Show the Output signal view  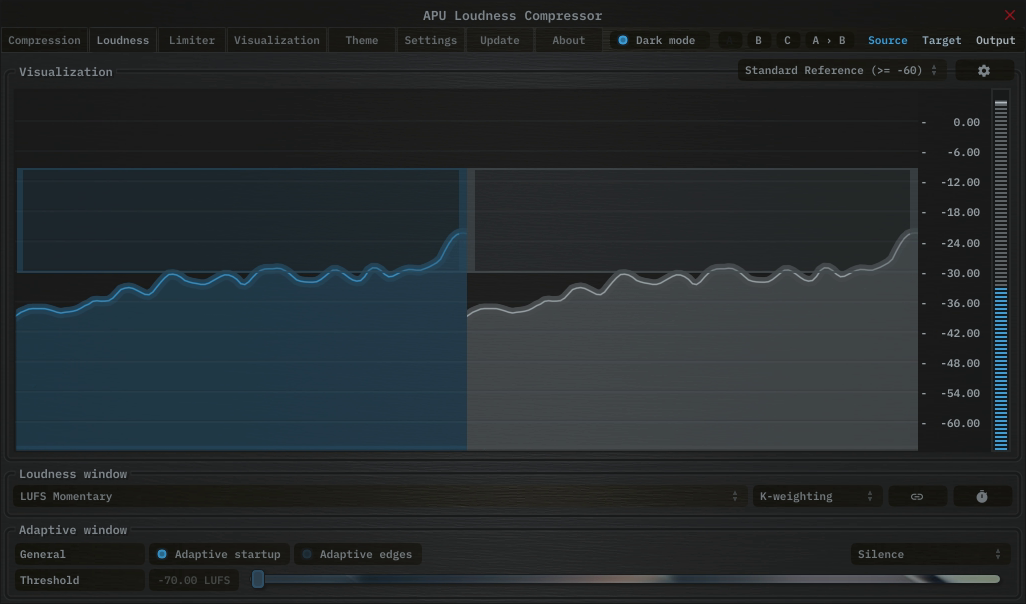tap(995, 41)
